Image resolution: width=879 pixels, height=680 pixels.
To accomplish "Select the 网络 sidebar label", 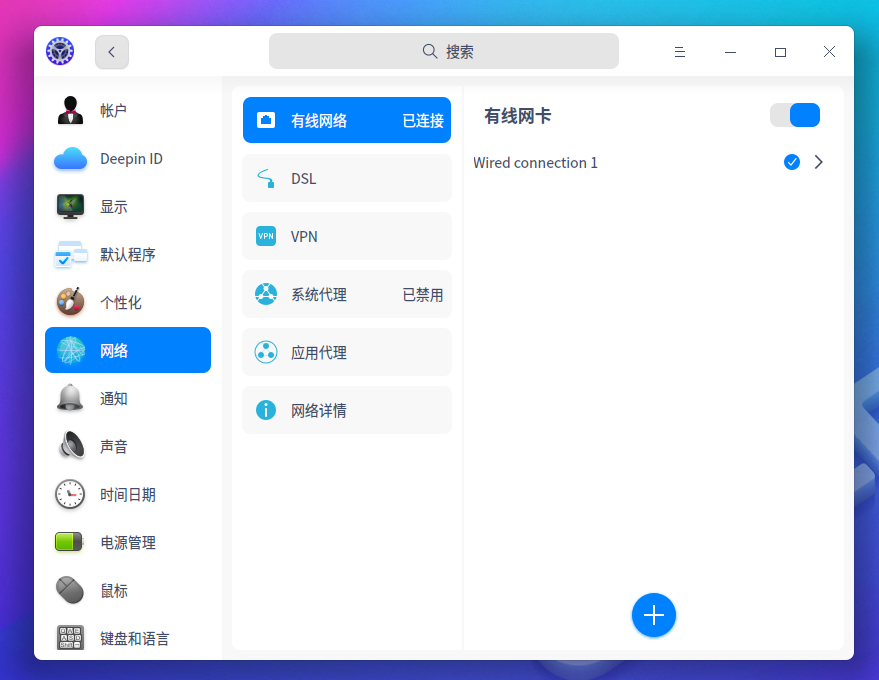I will coord(114,351).
